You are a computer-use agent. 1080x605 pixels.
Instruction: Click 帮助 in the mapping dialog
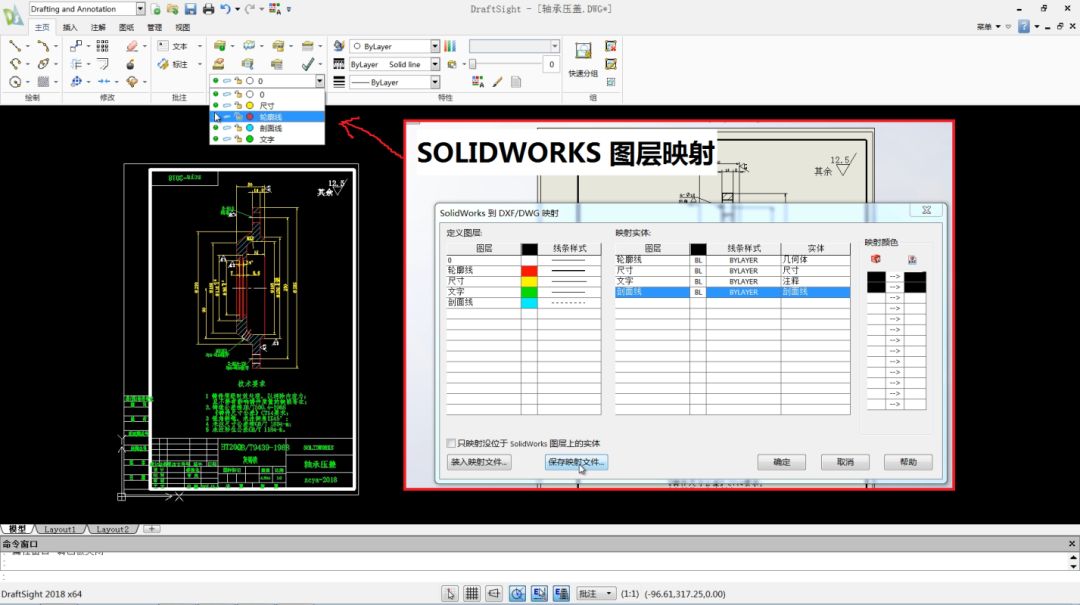pos(908,462)
